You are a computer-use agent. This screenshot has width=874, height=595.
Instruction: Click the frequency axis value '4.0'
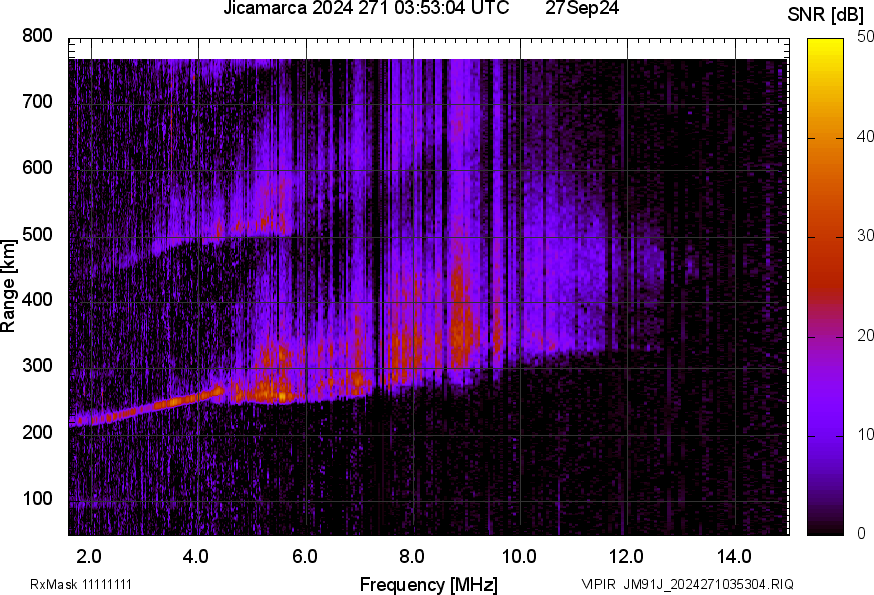(196, 557)
